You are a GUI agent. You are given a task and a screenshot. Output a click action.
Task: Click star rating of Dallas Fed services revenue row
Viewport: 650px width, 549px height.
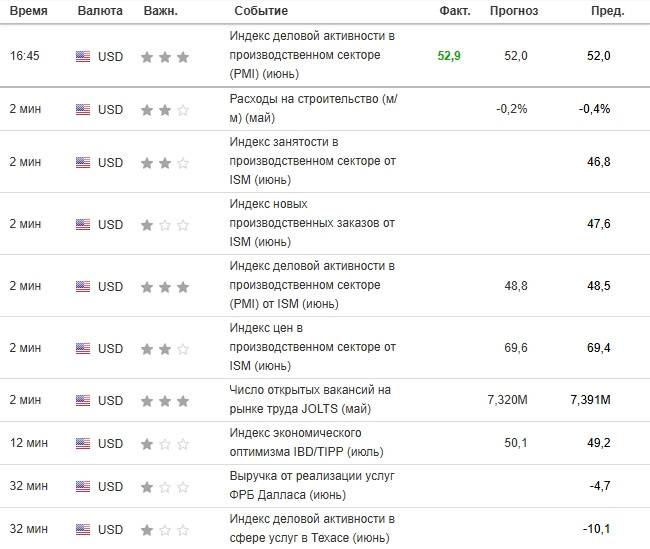165,487
